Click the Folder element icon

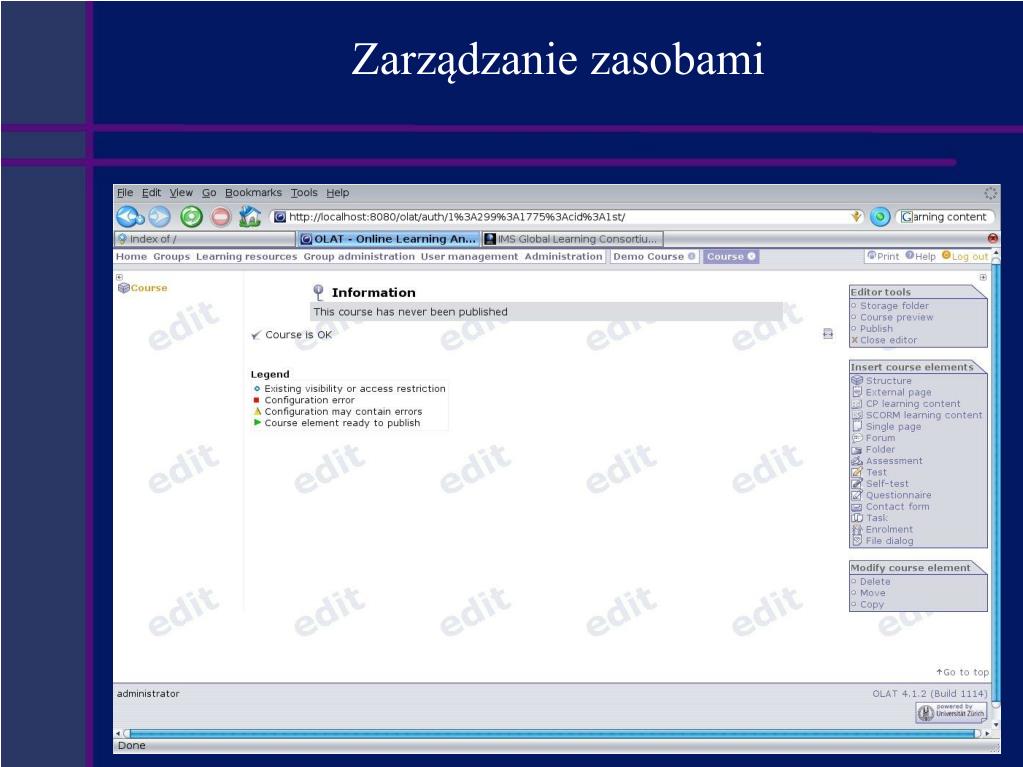pyautogui.click(x=857, y=449)
